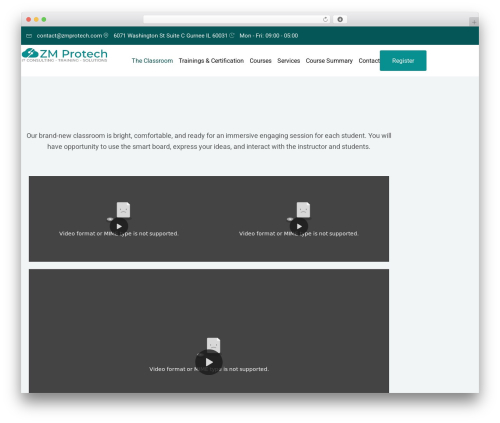The width and height of the screenshot is (500, 423).
Task: Click the second video's 'not supported' message
Action: coord(299,234)
